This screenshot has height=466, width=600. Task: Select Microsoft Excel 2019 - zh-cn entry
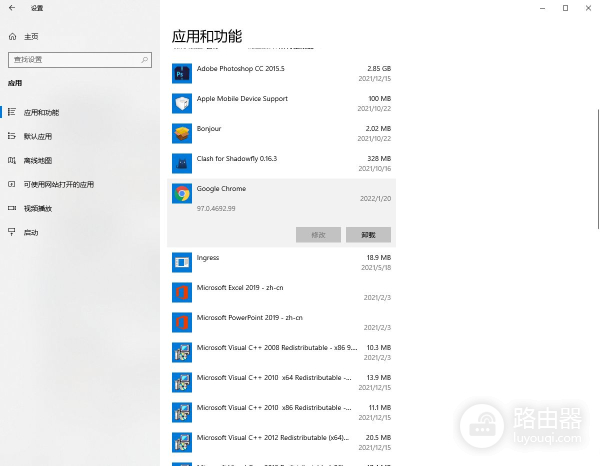pos(281,292)
